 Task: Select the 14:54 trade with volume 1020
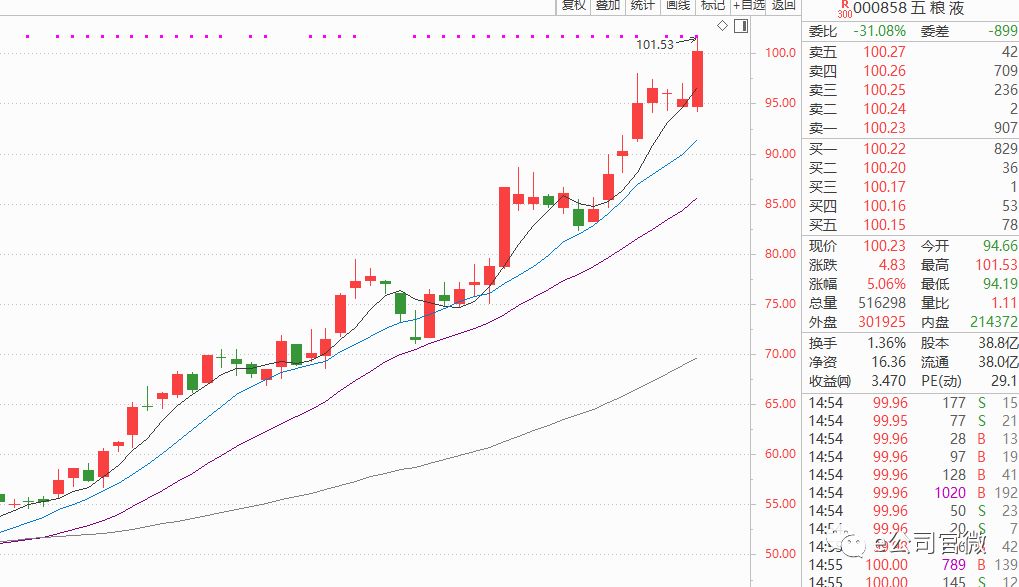913,493
